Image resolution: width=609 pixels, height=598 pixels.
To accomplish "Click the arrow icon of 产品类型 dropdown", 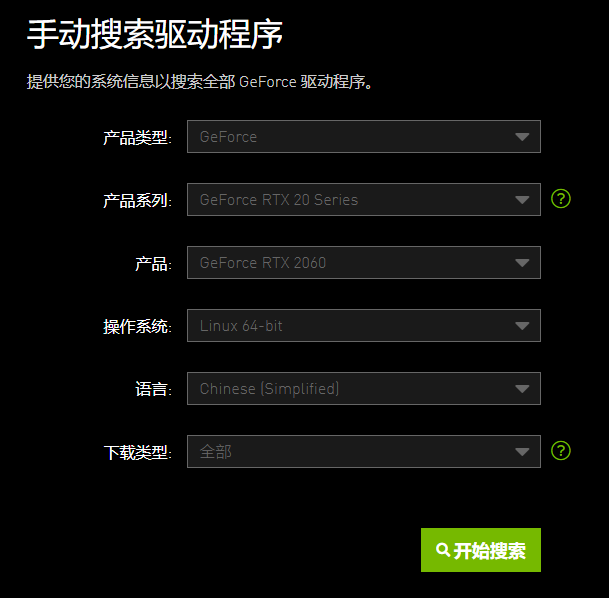I will click(522, 137).
